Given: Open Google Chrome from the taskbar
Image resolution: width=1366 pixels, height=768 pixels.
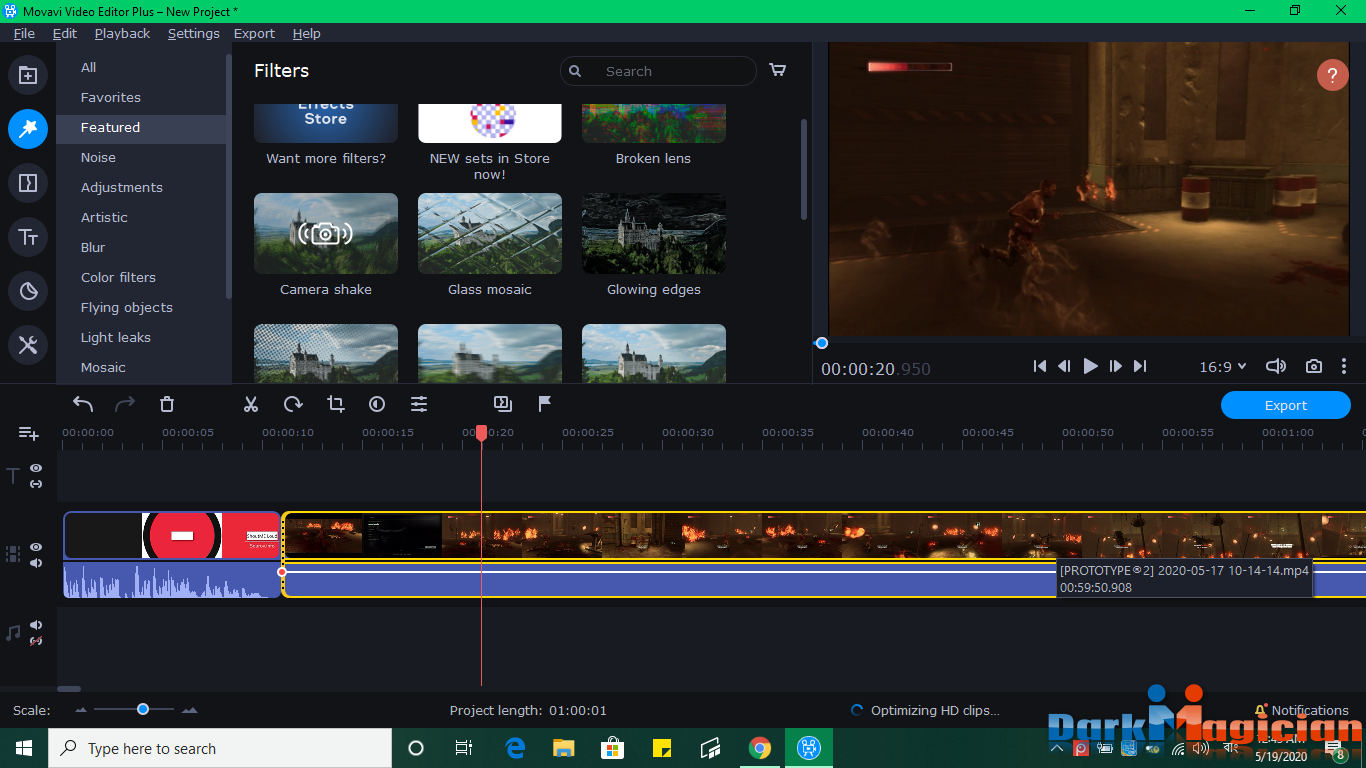Looking at the screenshot, I should (760, 748).
